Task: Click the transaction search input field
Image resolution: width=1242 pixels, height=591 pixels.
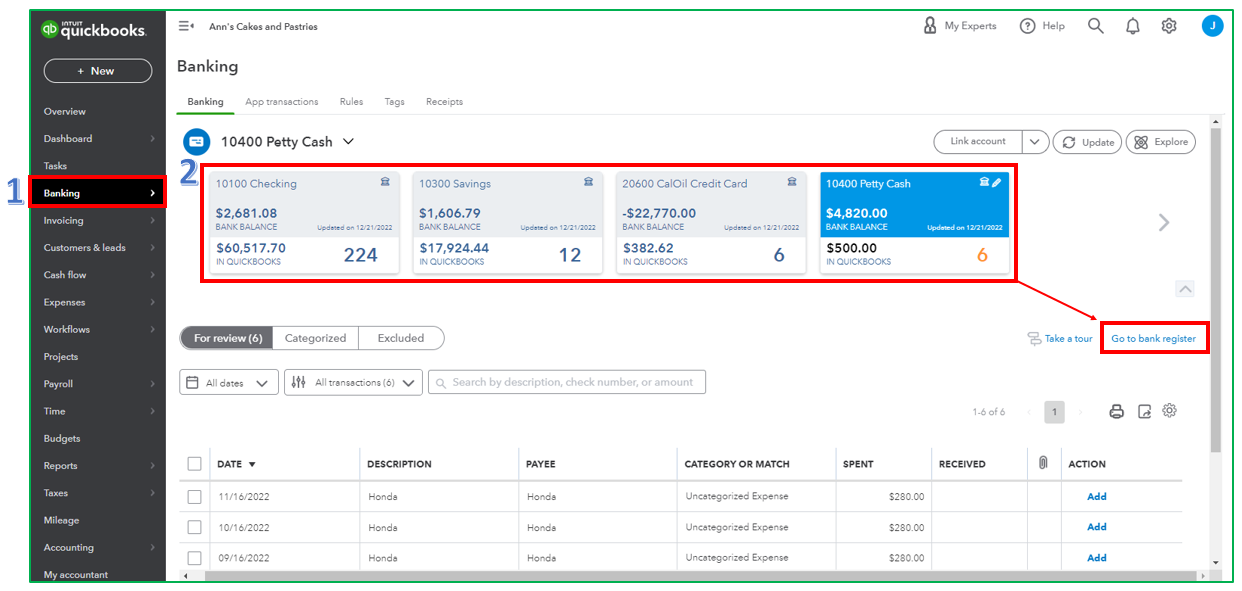Action: (567, 382)
